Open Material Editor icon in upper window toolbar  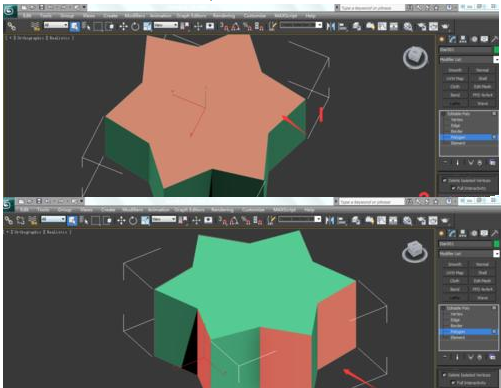click(408, 26)
